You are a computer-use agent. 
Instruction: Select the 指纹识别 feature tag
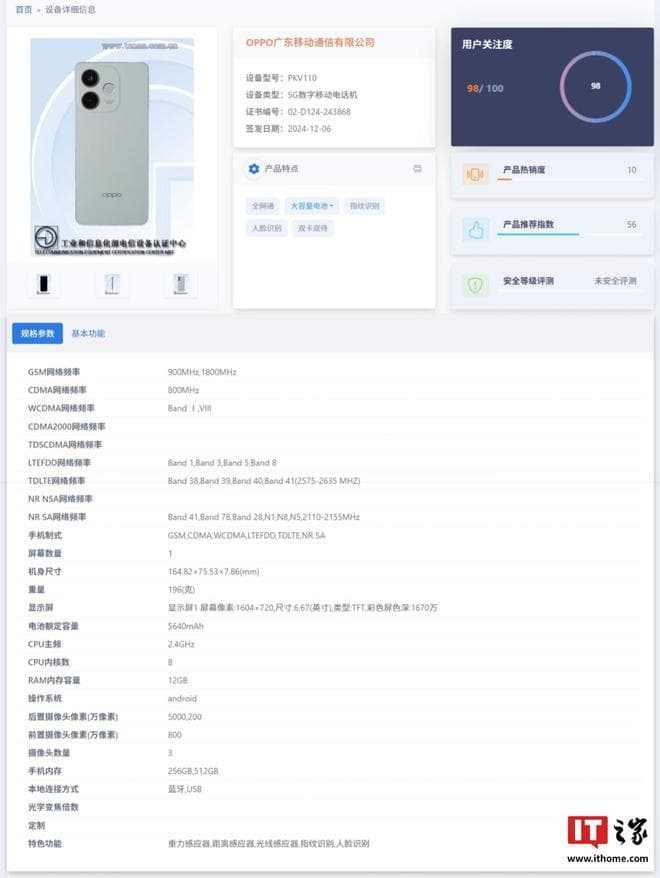(364, 206)
